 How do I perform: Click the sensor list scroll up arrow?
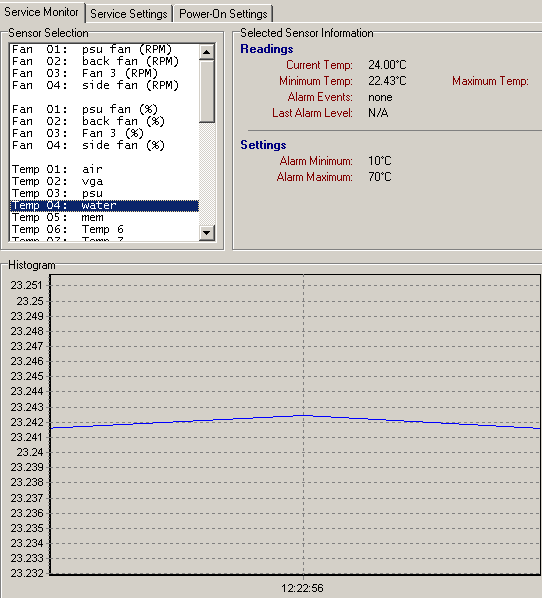[206, 52]
